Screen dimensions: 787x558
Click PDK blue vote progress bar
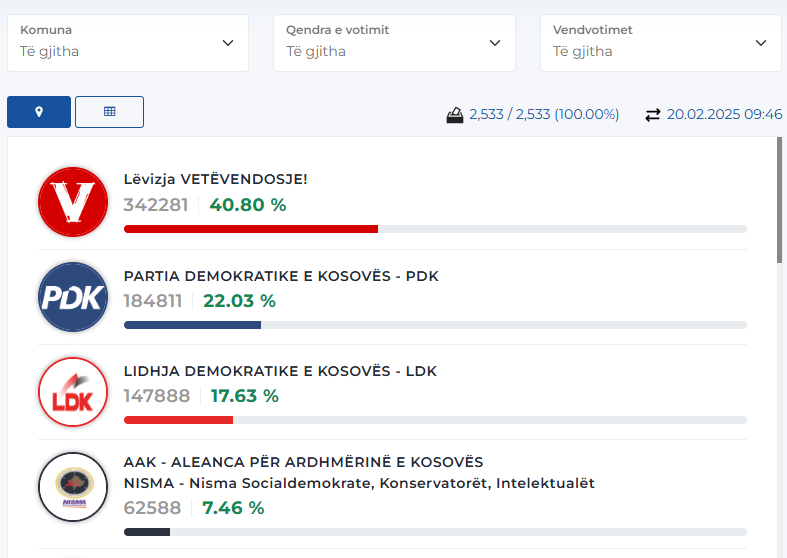coord(192,325)
